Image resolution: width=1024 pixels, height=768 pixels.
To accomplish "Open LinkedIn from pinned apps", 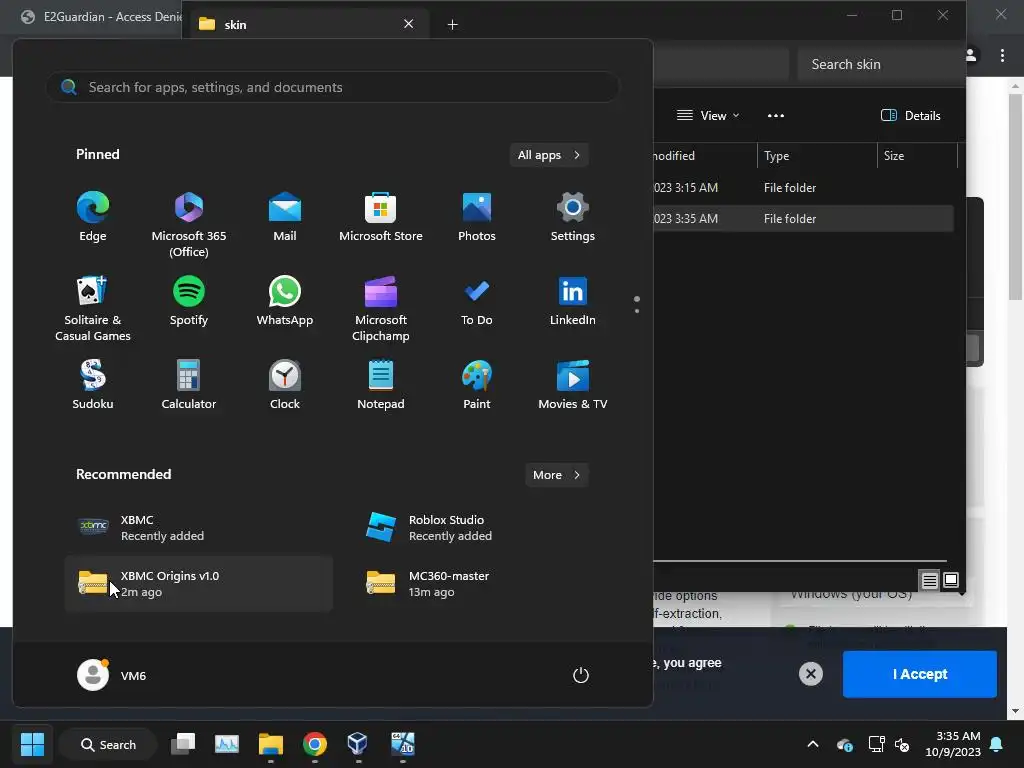I will [x=573, y=301].
